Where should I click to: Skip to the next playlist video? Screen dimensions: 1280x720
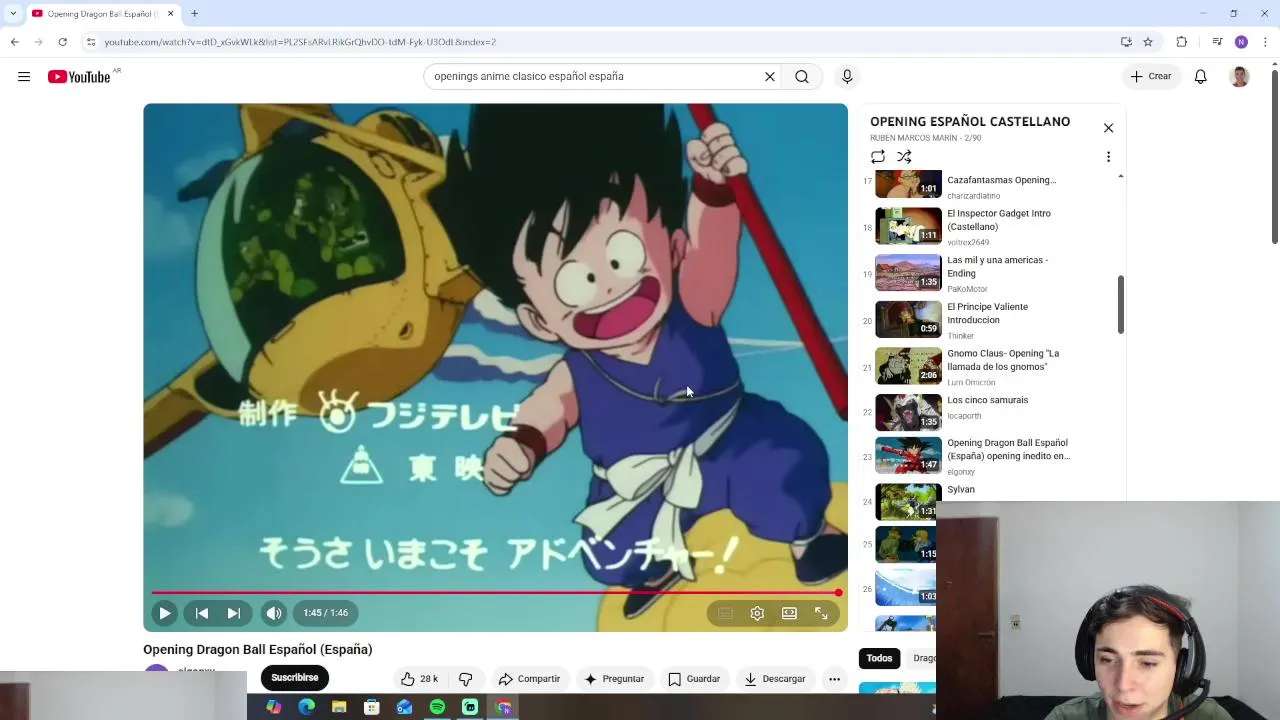pos(233,613)
